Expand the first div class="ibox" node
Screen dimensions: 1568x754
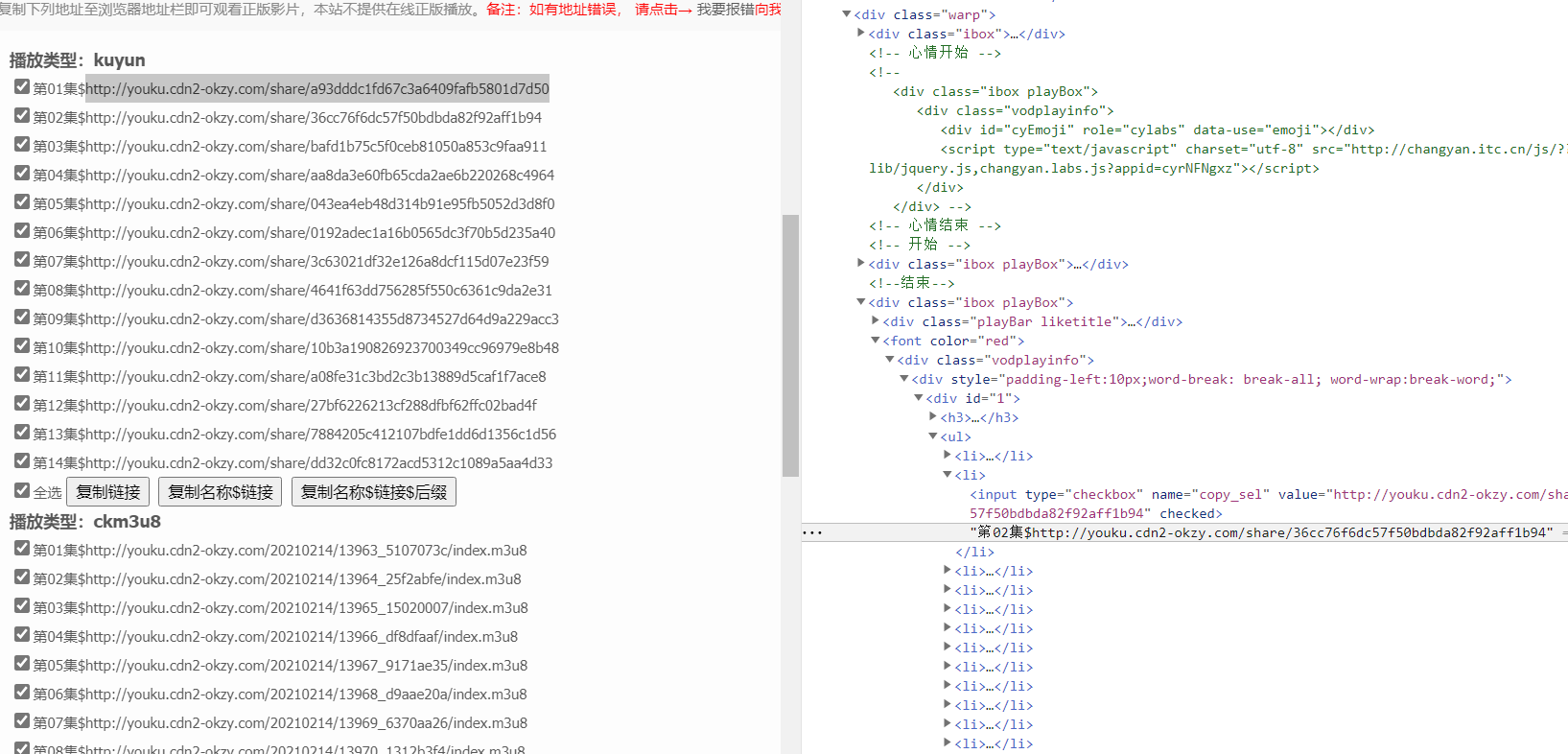[861, 34]
